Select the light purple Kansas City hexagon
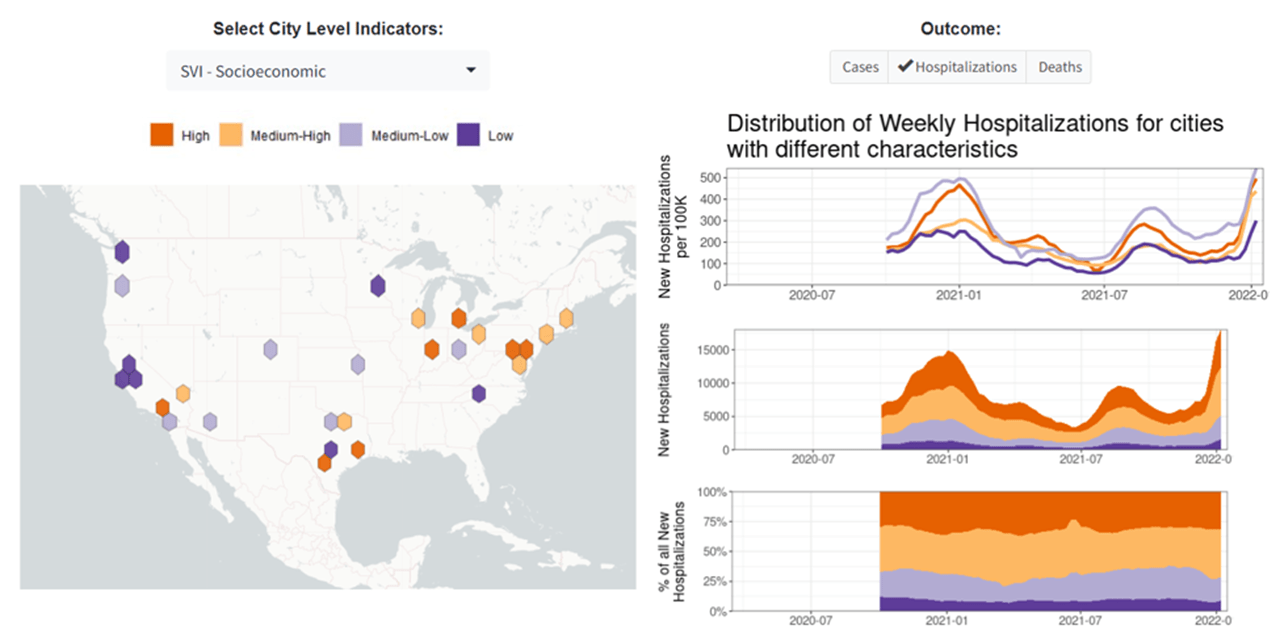The width and height of the screenshot is (1280, 638). pos(358,364)
